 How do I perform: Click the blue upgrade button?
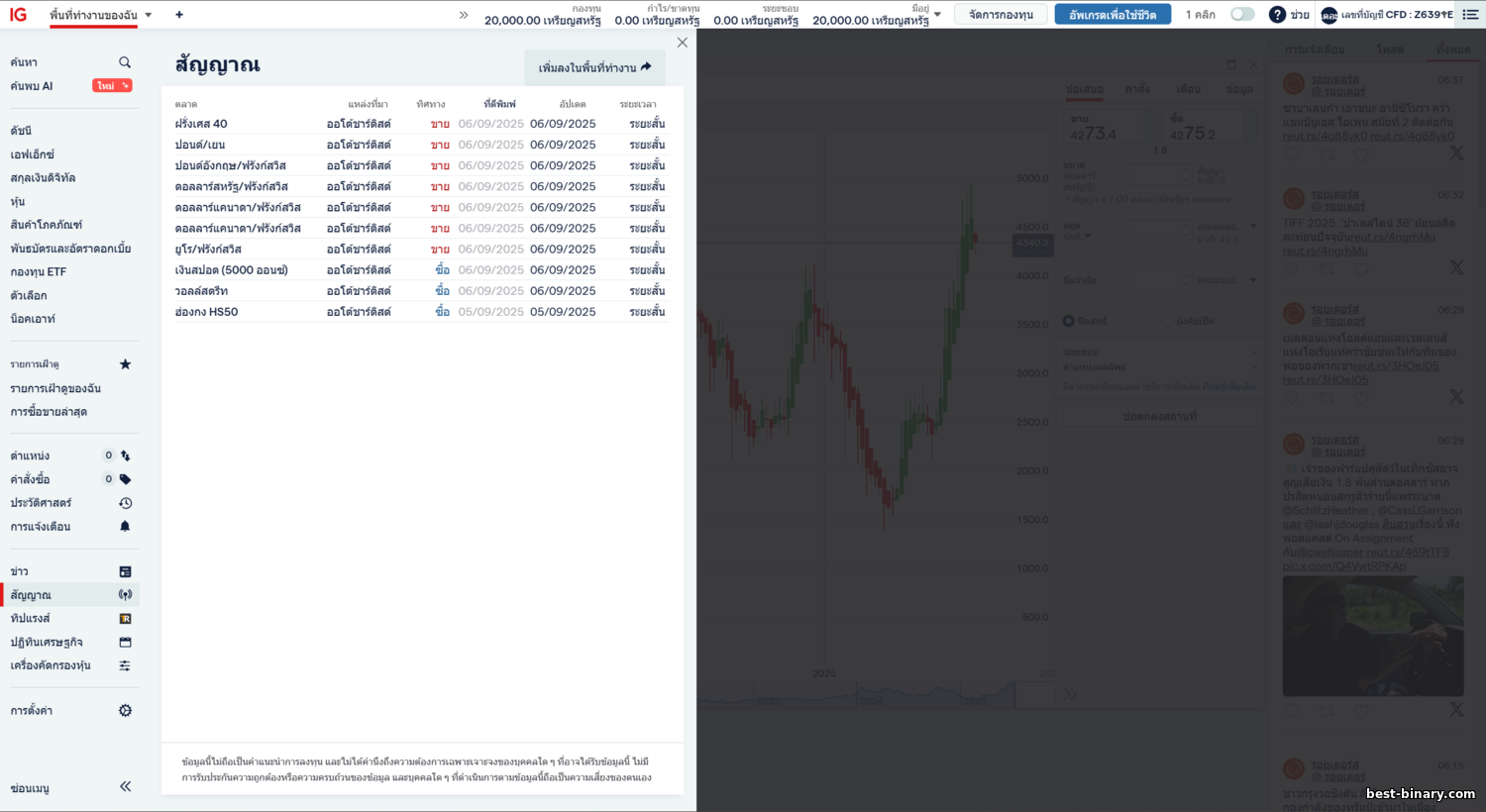click(1112, 15)
